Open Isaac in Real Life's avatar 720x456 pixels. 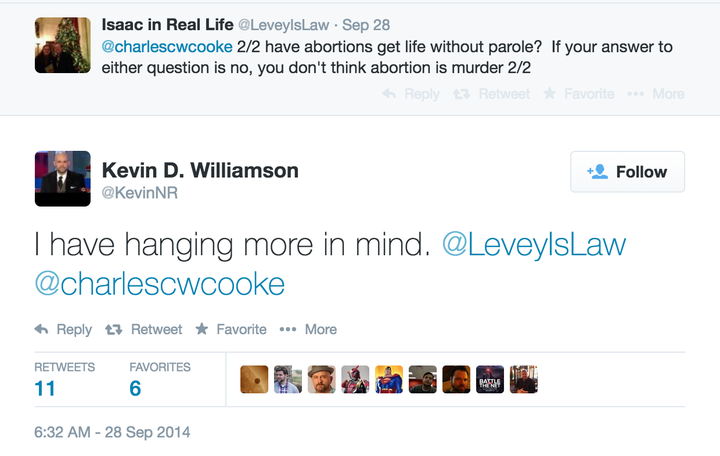[62, 45]
